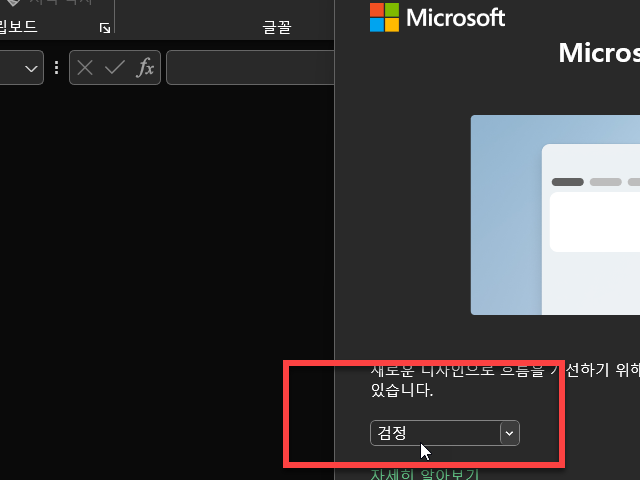
Task: Select the 검정 theme combo box
Action: pyautogui.click(x=444, y=433)
